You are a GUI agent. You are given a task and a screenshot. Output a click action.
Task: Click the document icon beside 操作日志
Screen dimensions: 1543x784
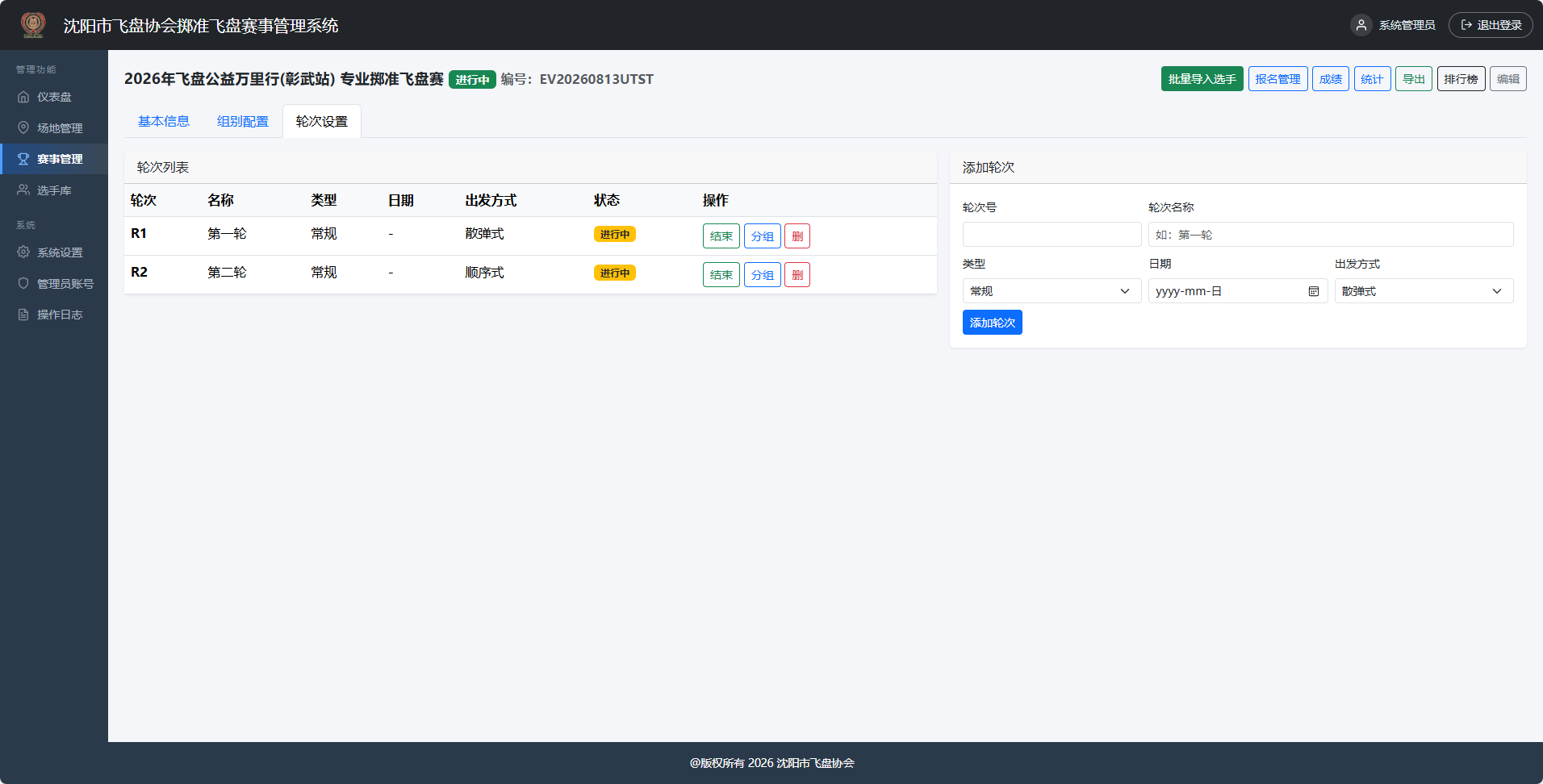(x=23, y=315)
